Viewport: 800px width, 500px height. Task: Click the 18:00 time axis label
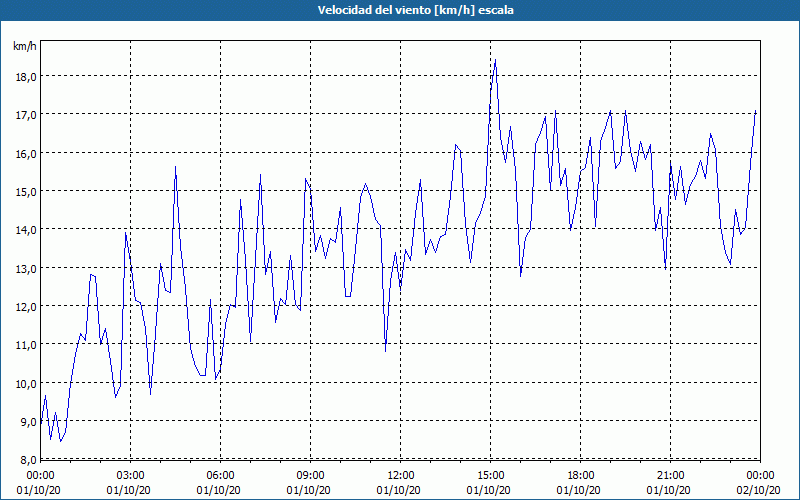581,476
